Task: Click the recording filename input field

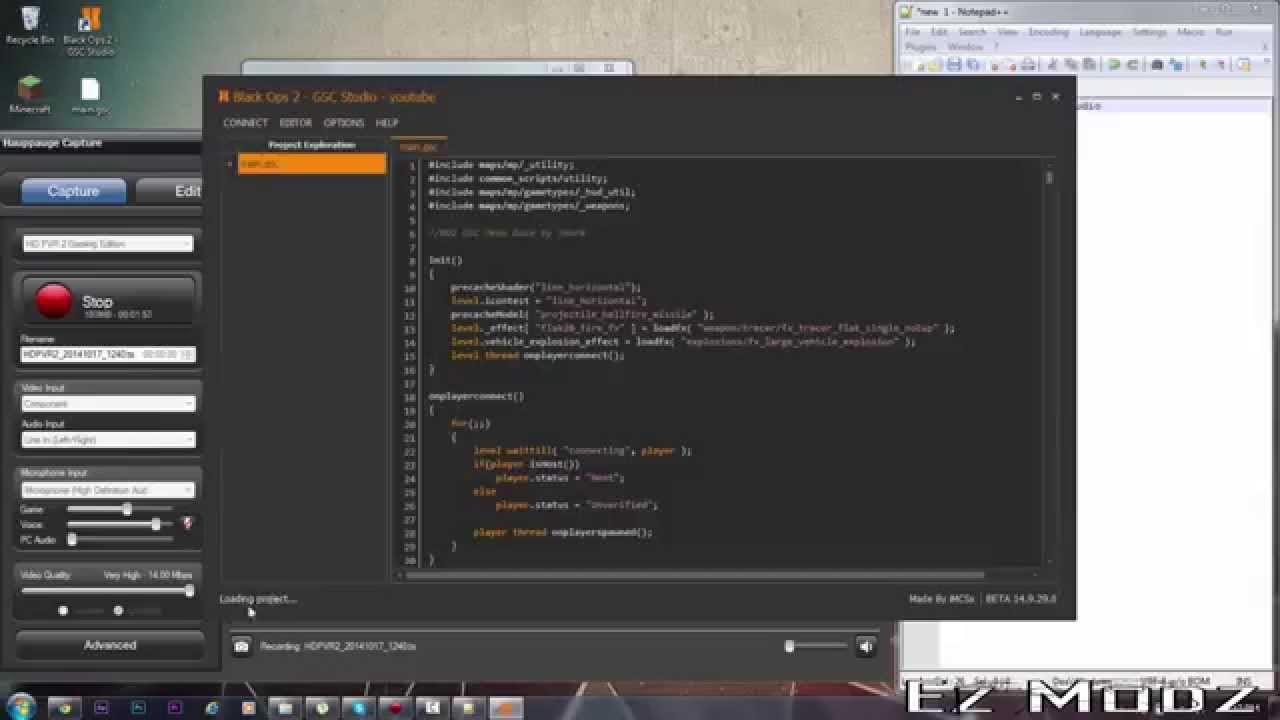Action: [108, 354]
